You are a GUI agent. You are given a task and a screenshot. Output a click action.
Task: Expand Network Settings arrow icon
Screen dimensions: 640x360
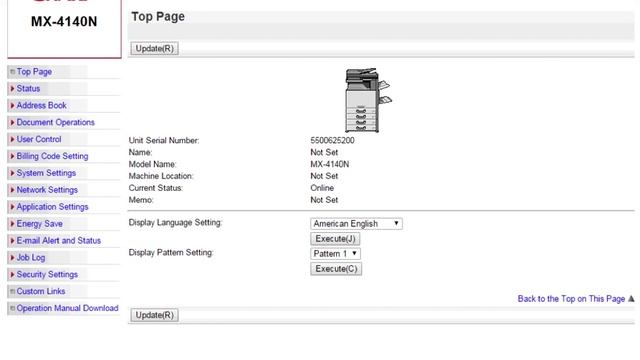tap(12, 190)
